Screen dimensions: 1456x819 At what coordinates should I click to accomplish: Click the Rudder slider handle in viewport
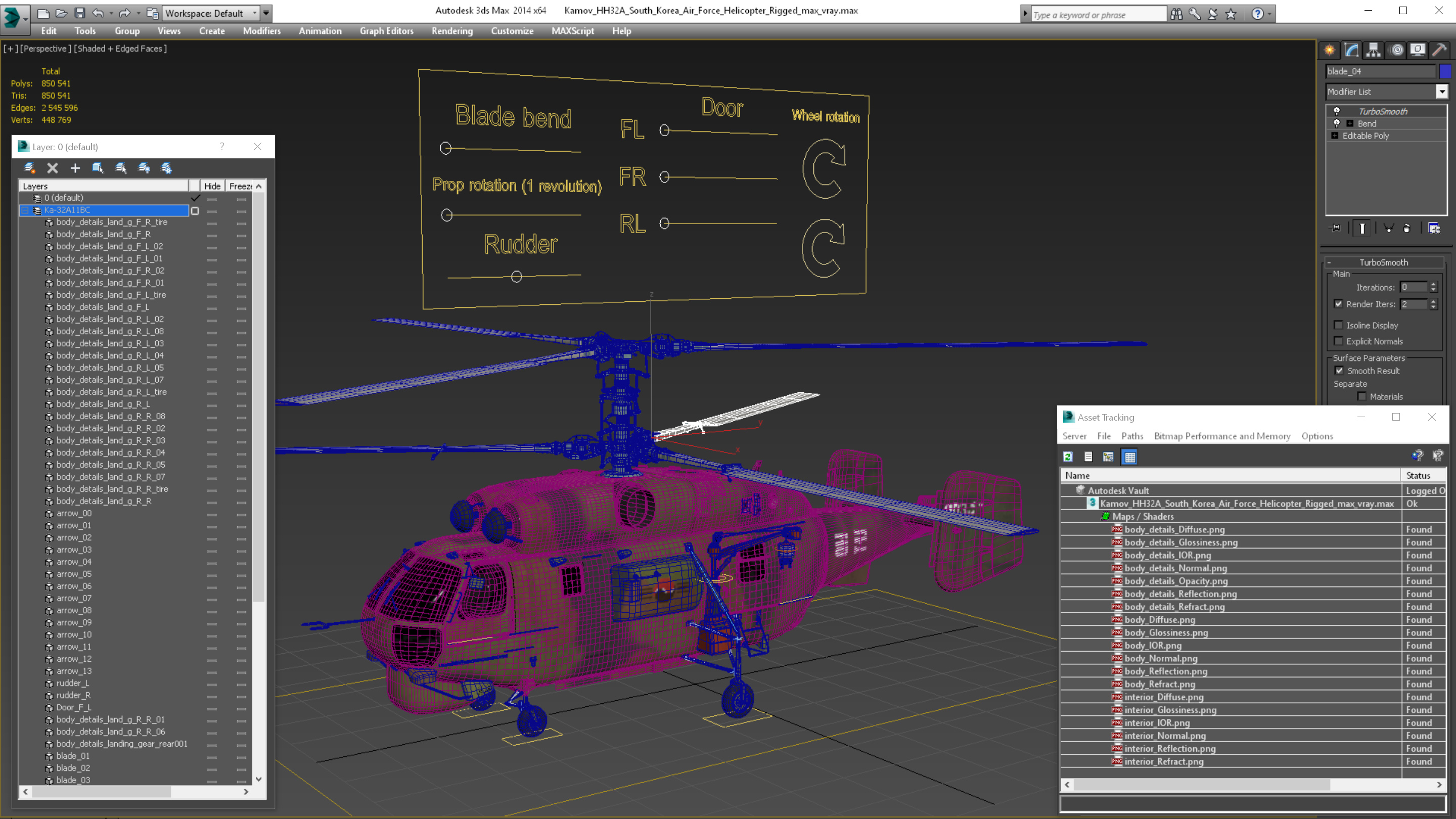[x=516, y=277]
